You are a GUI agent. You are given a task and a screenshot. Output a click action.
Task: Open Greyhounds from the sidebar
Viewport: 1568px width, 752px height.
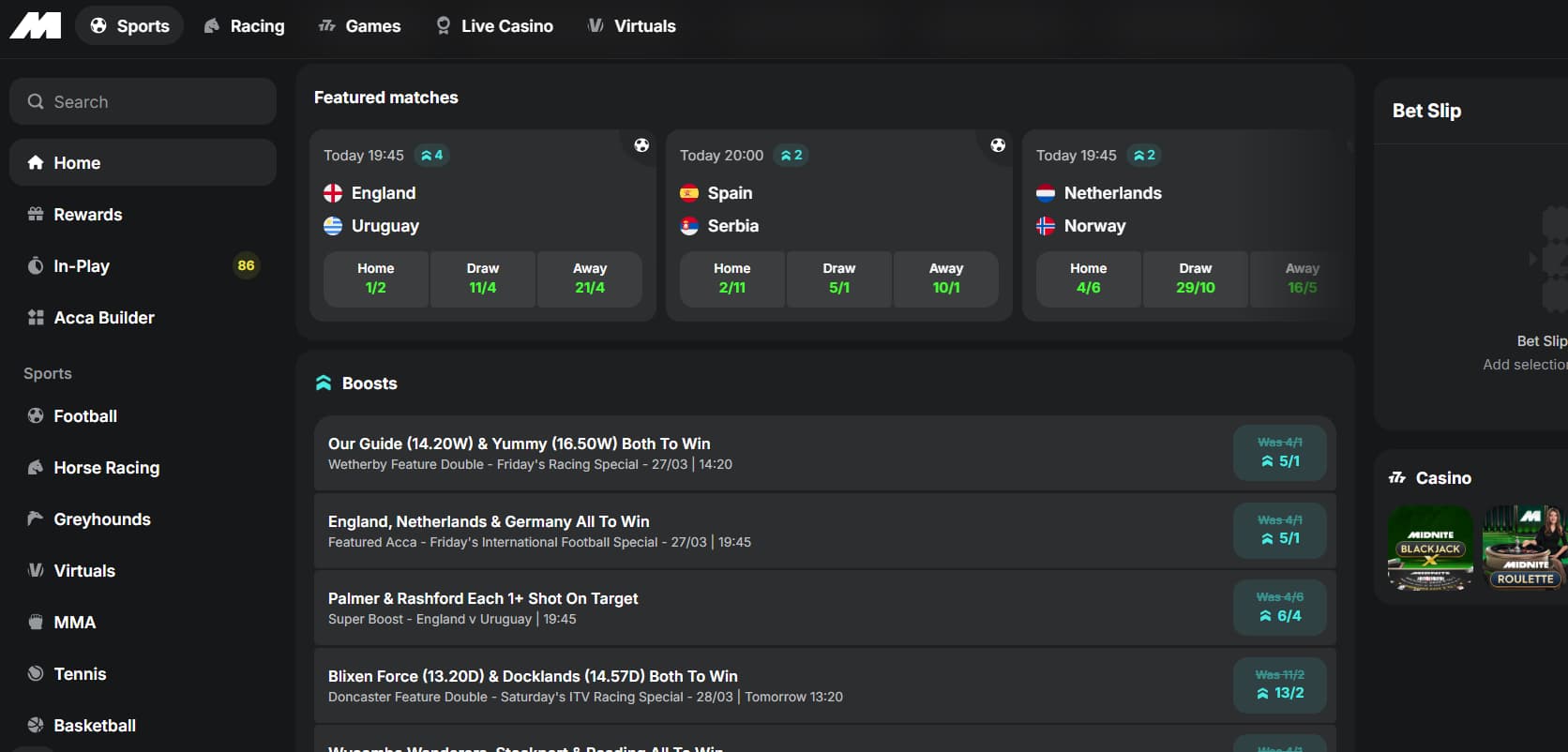101,519
